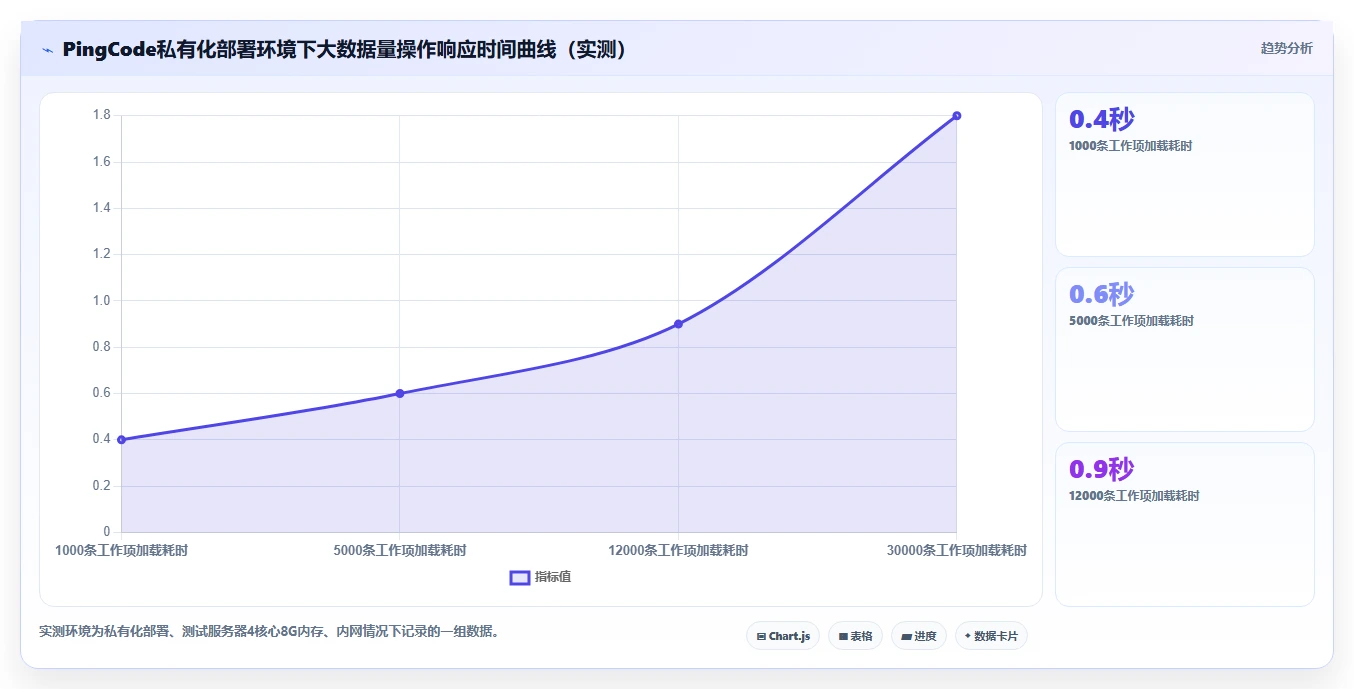
Task: Select the 0.6 data point on the curve
Action: click(x=400, y=393)
